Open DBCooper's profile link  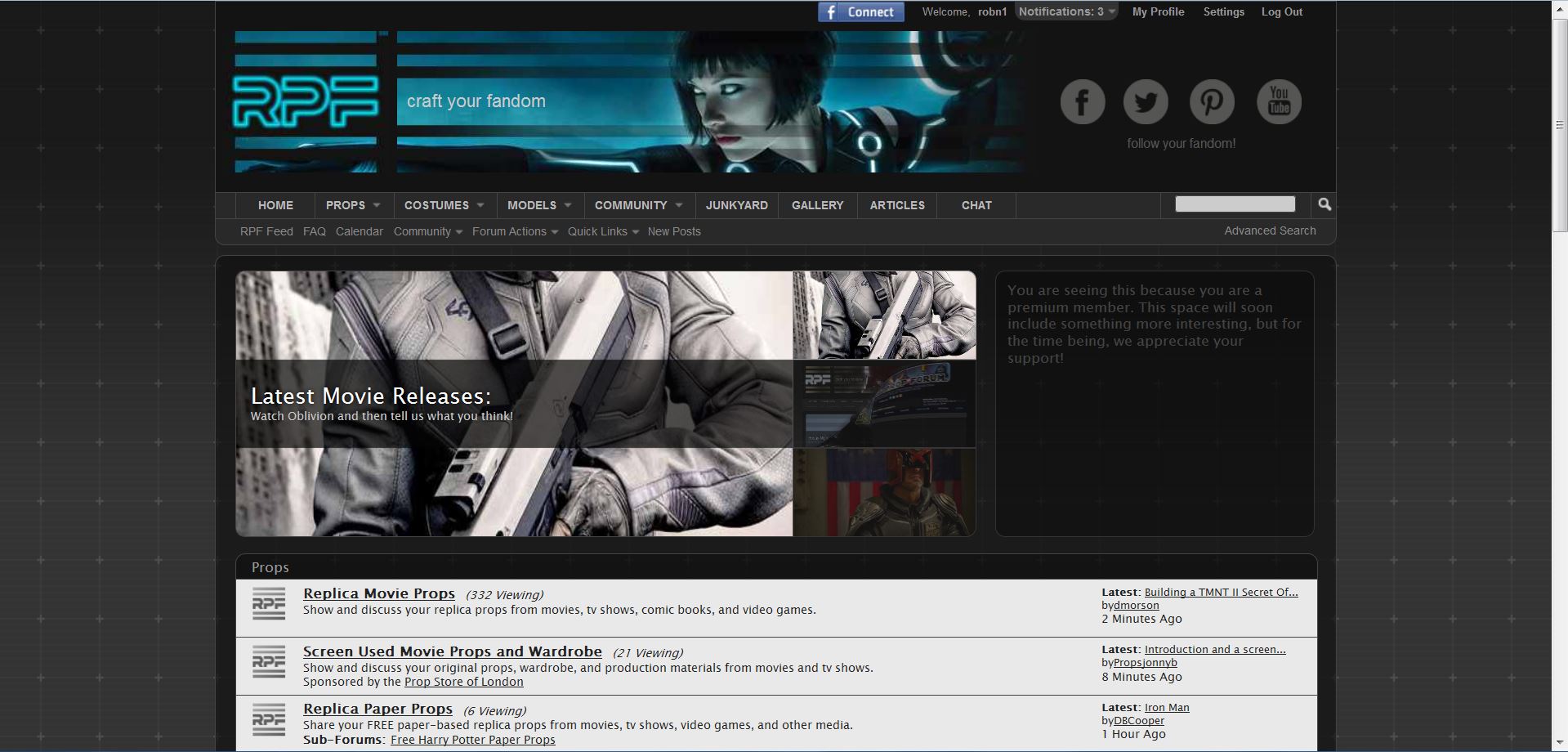[1139, 720]
